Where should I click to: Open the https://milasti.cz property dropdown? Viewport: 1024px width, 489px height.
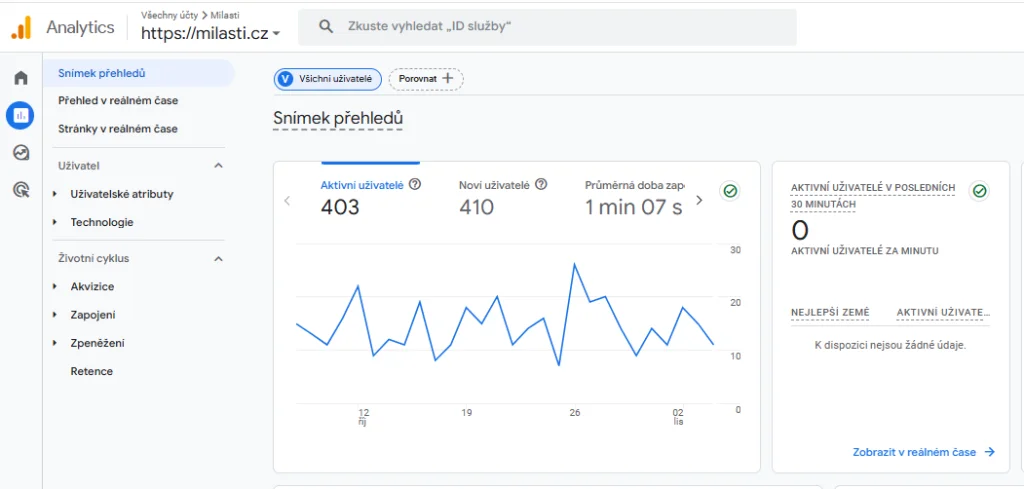tap(210, 33)
